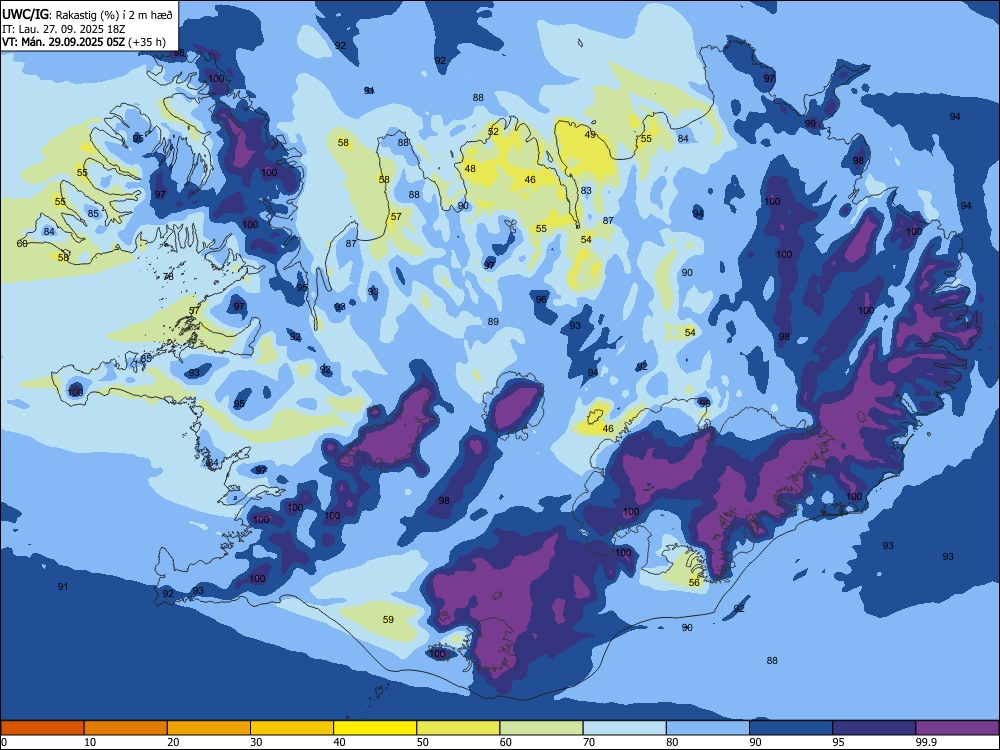Click the humidity value '49' on the map
Viewport: 1000px width, 750px height.
tap(590, 135)
